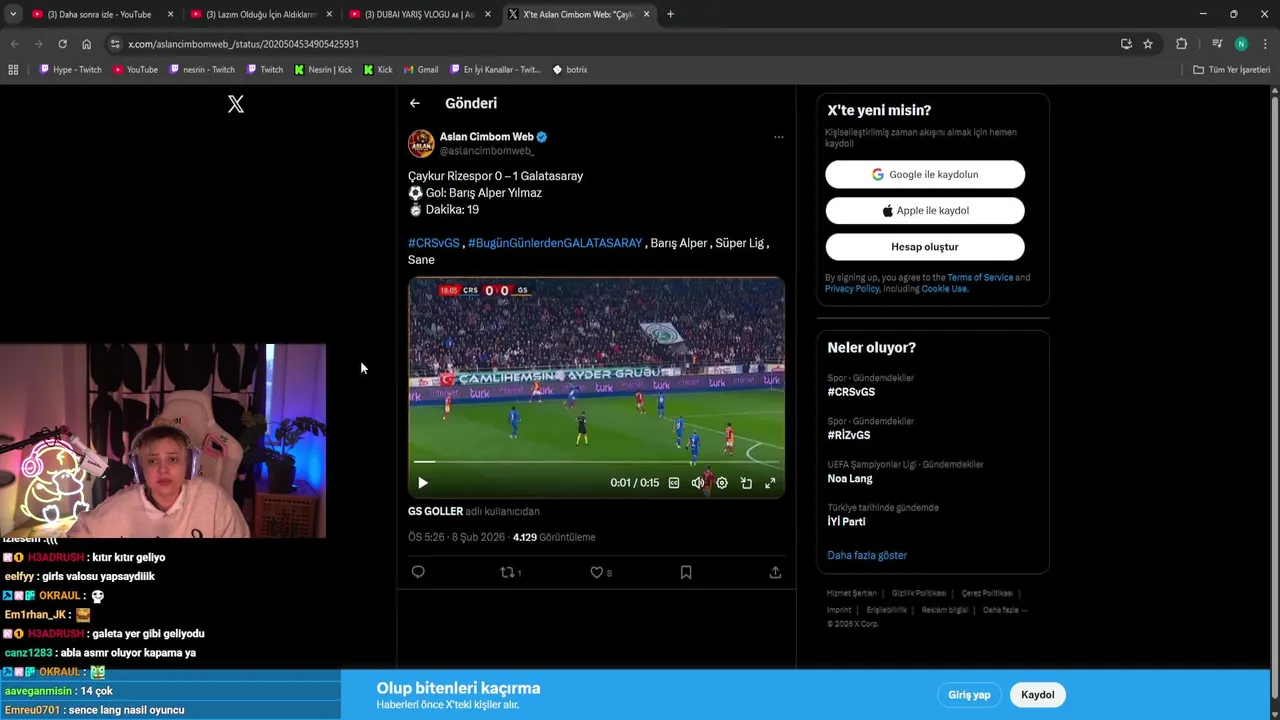
Task: Expand footer Daha fazla menu
Action: [1004, 610]
